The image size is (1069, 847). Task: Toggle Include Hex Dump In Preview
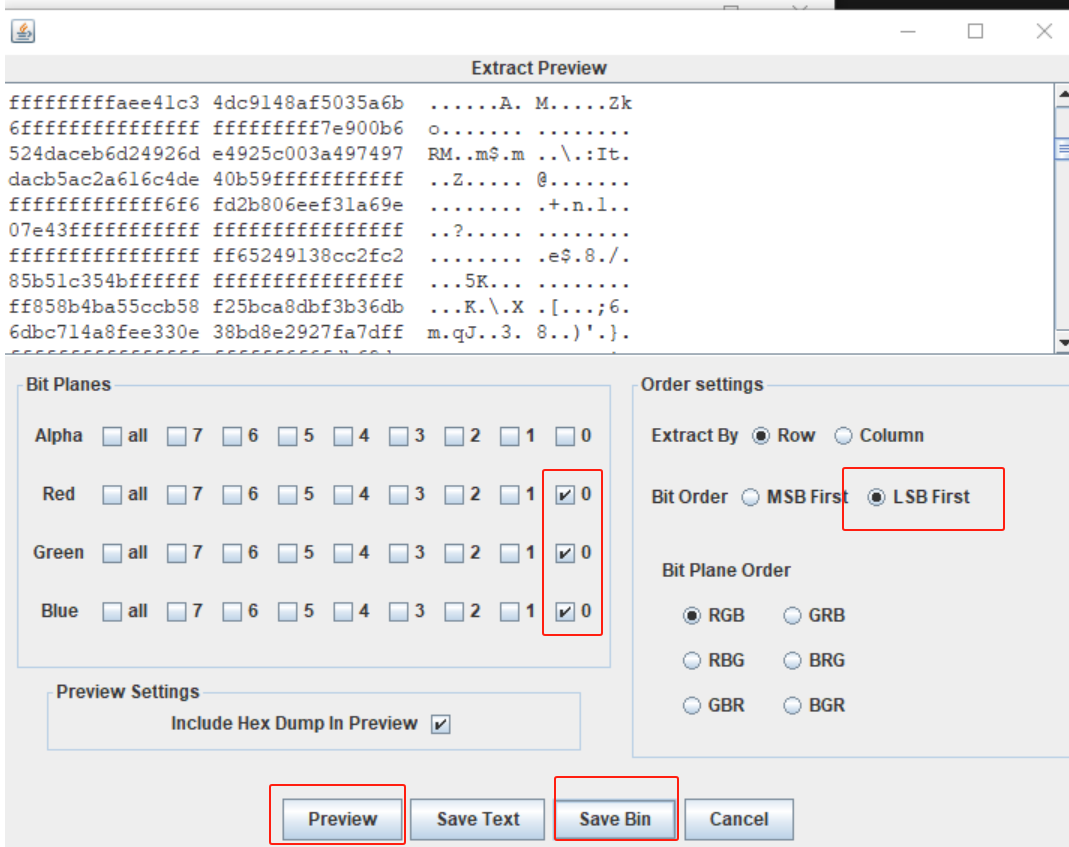pos(441,724)
